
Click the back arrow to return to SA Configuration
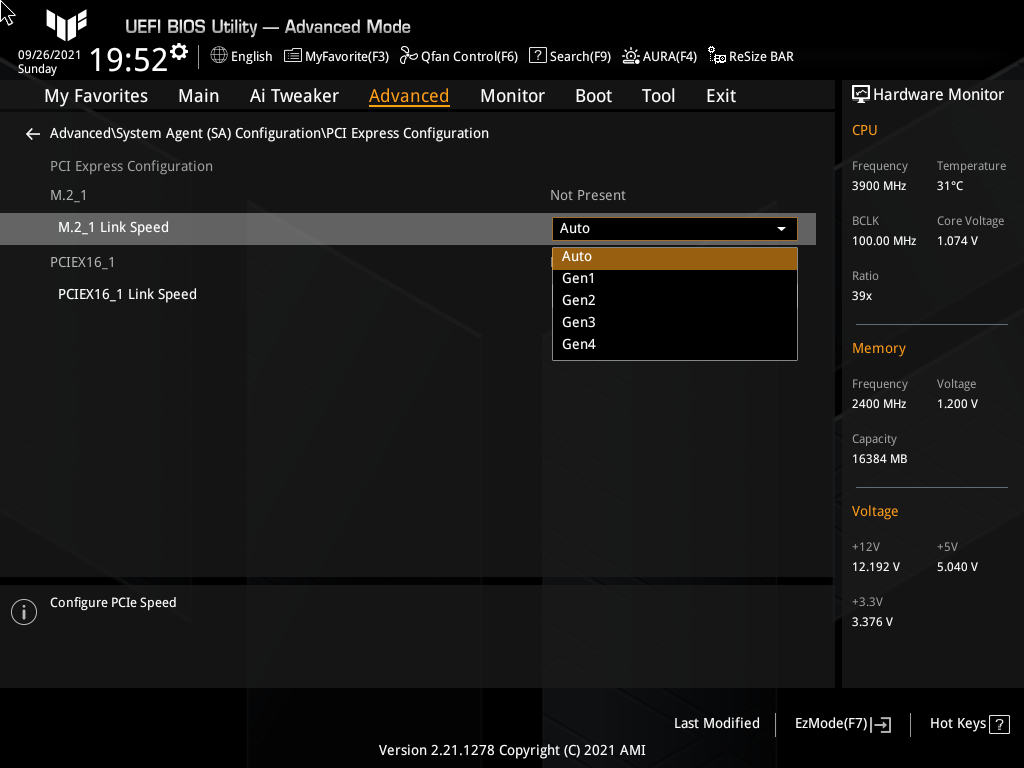click(32, 133)
